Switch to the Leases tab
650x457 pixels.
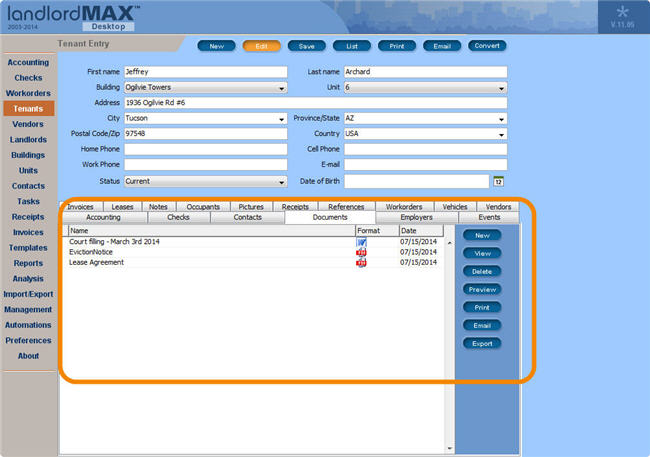122,207
